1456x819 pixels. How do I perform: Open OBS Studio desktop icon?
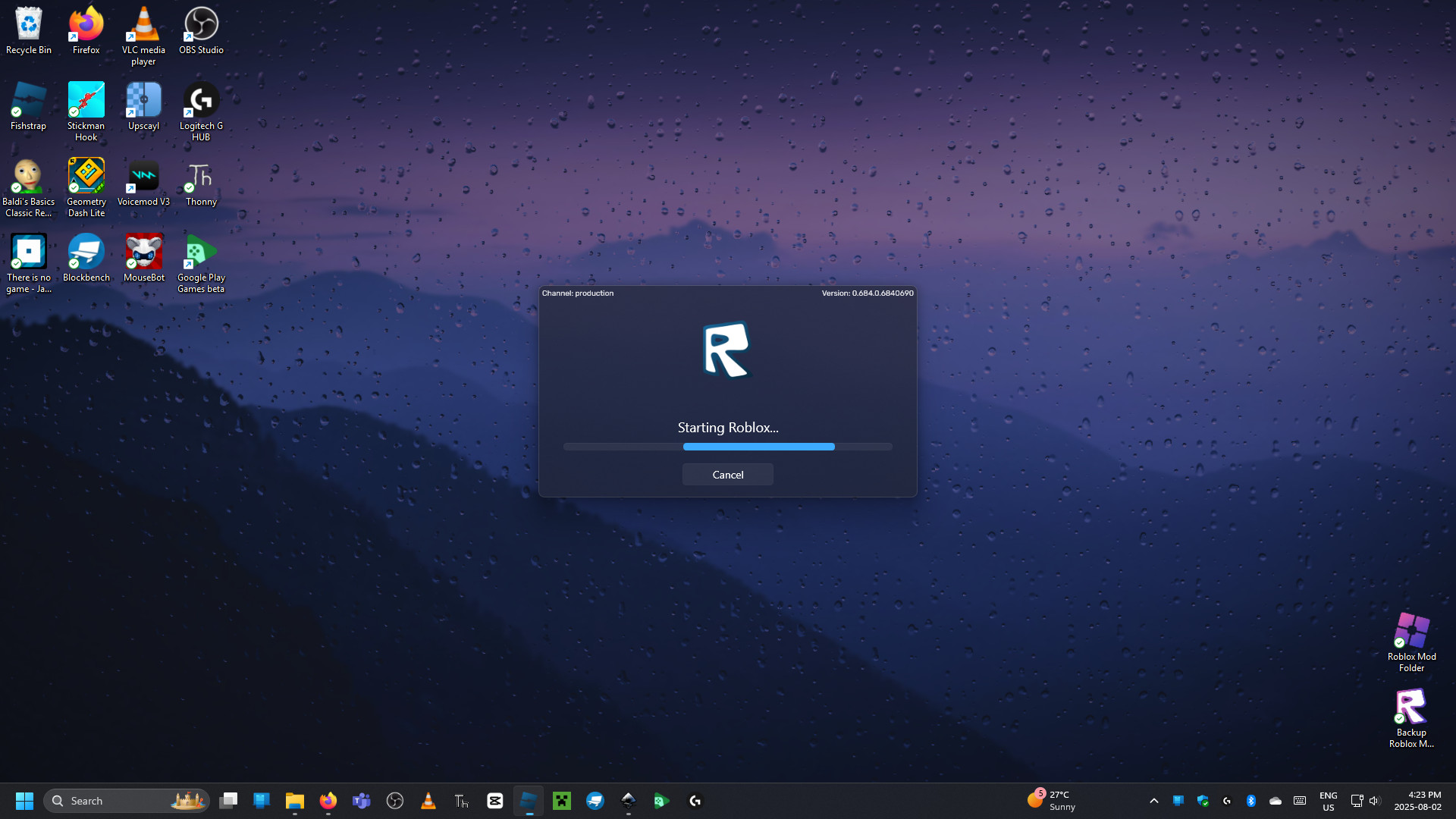point(201,31)
